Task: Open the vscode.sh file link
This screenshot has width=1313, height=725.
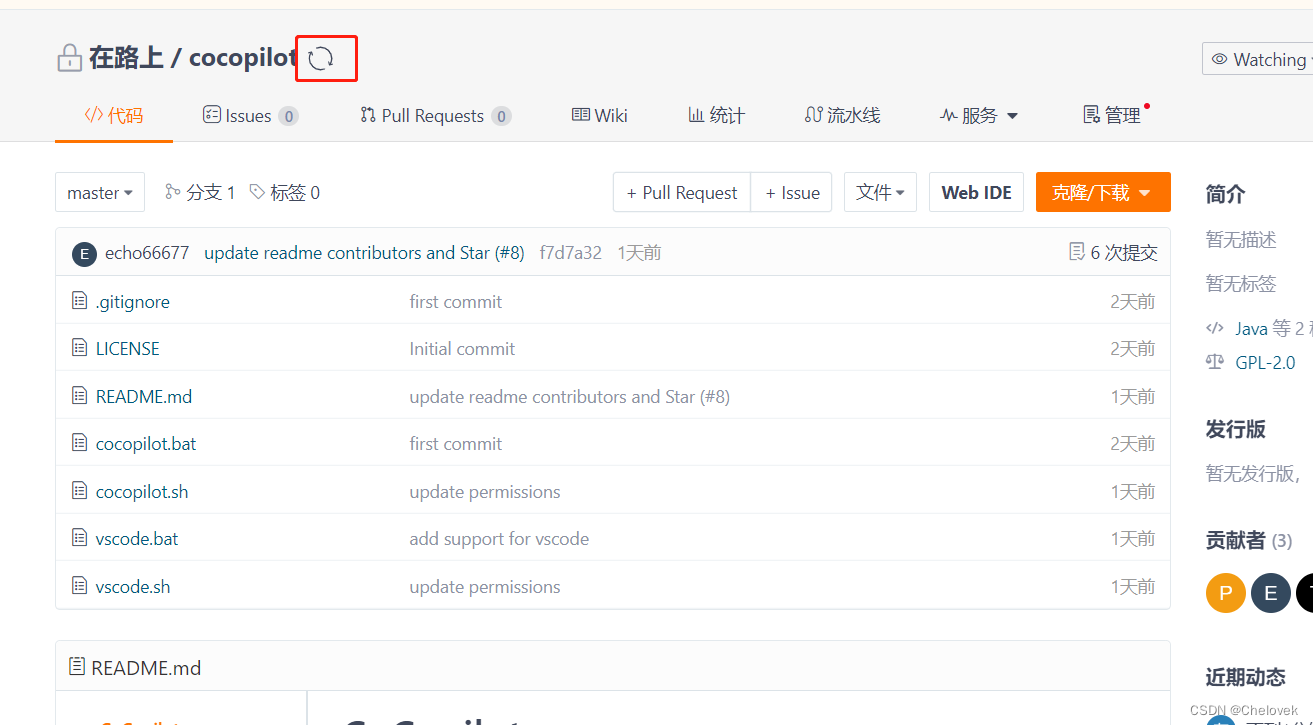Action: [133, 587]
